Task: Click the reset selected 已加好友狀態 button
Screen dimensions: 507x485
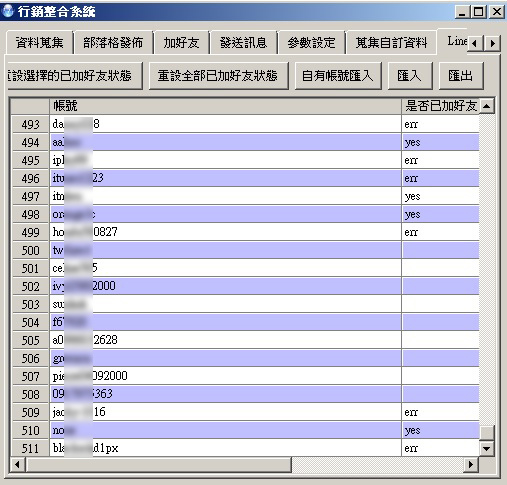Action: coord(75,76)
